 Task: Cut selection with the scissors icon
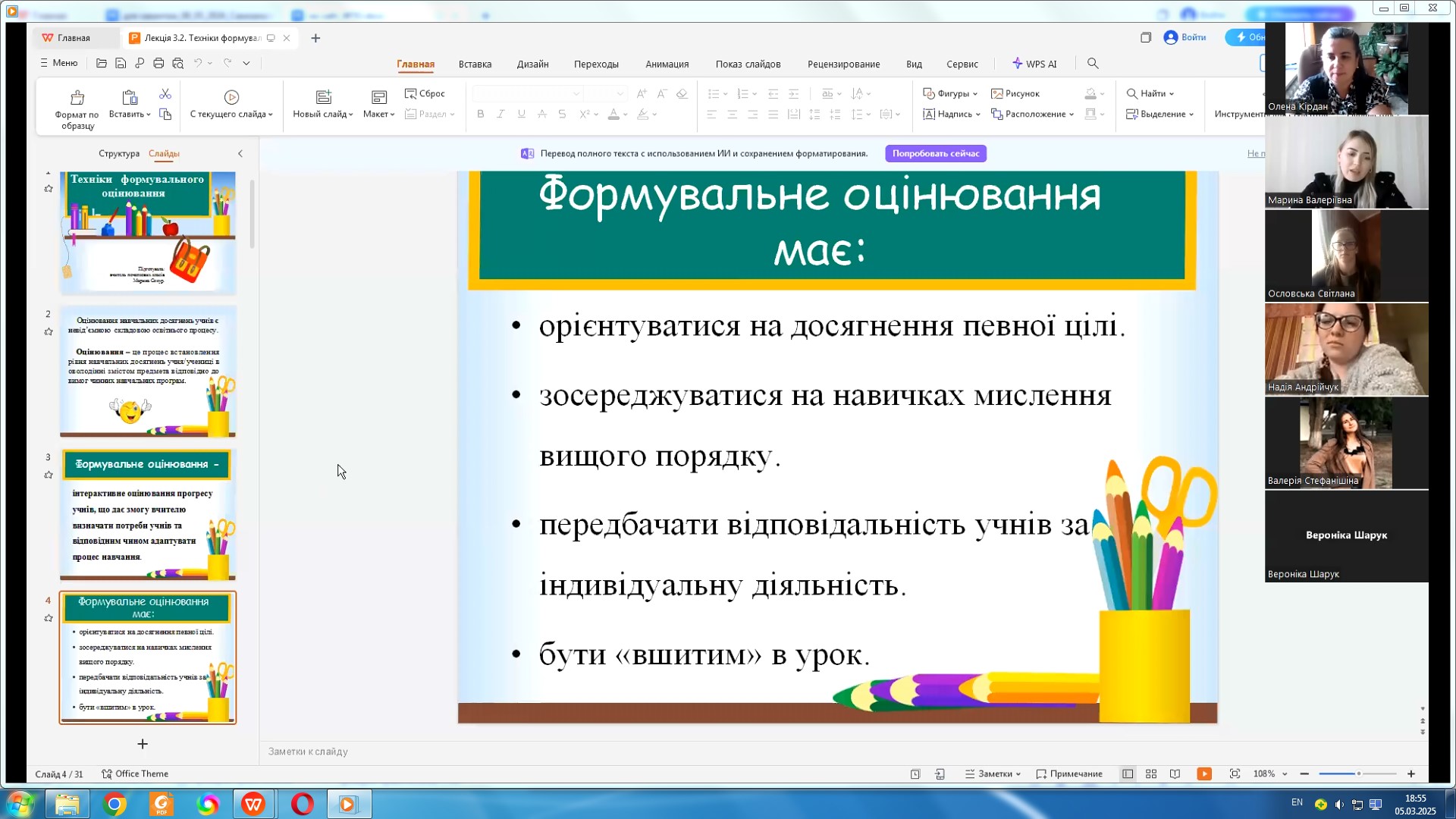pyautogui.click(x=165, y=94)
